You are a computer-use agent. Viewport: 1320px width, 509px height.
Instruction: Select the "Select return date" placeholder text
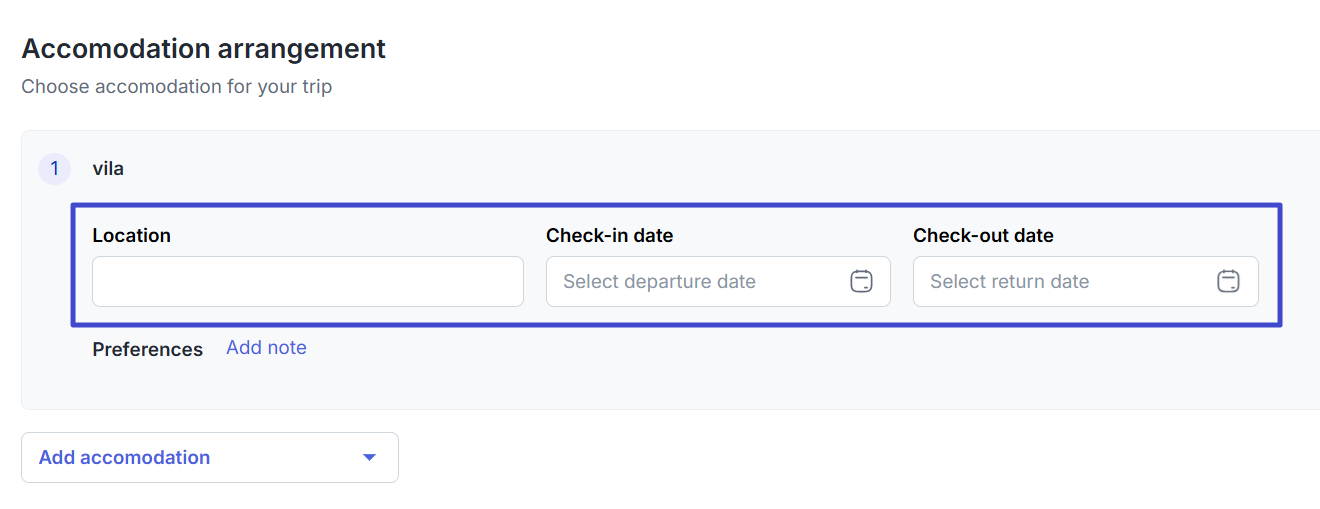(x=1009, y=281)
